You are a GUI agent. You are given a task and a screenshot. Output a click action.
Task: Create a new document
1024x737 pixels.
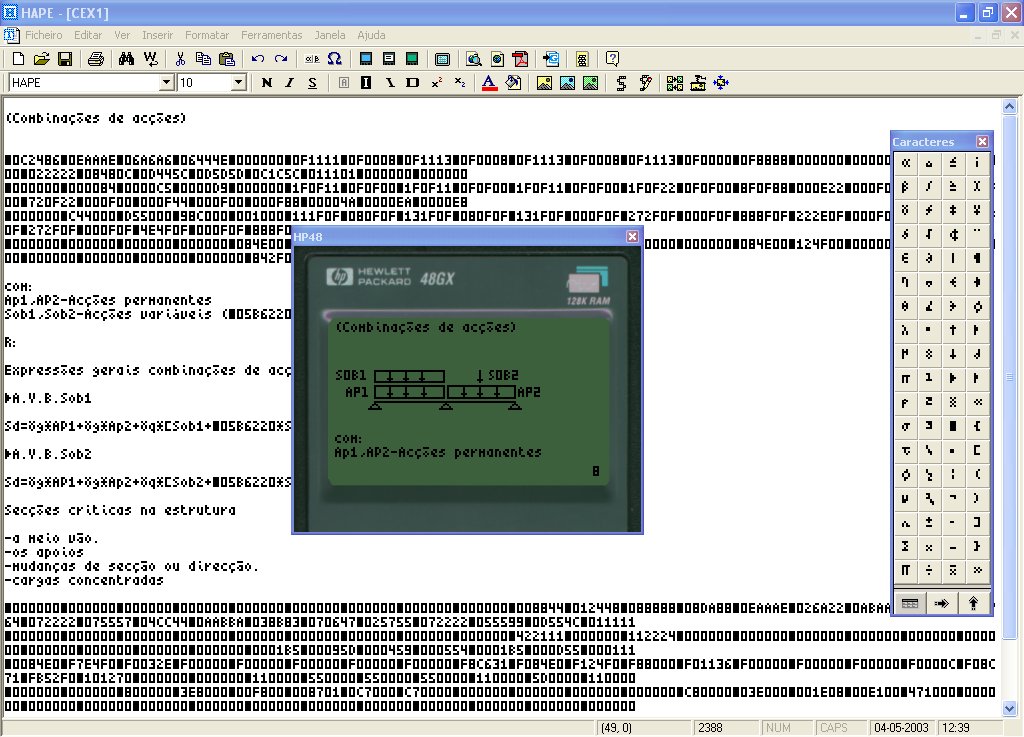coord(18,59)
